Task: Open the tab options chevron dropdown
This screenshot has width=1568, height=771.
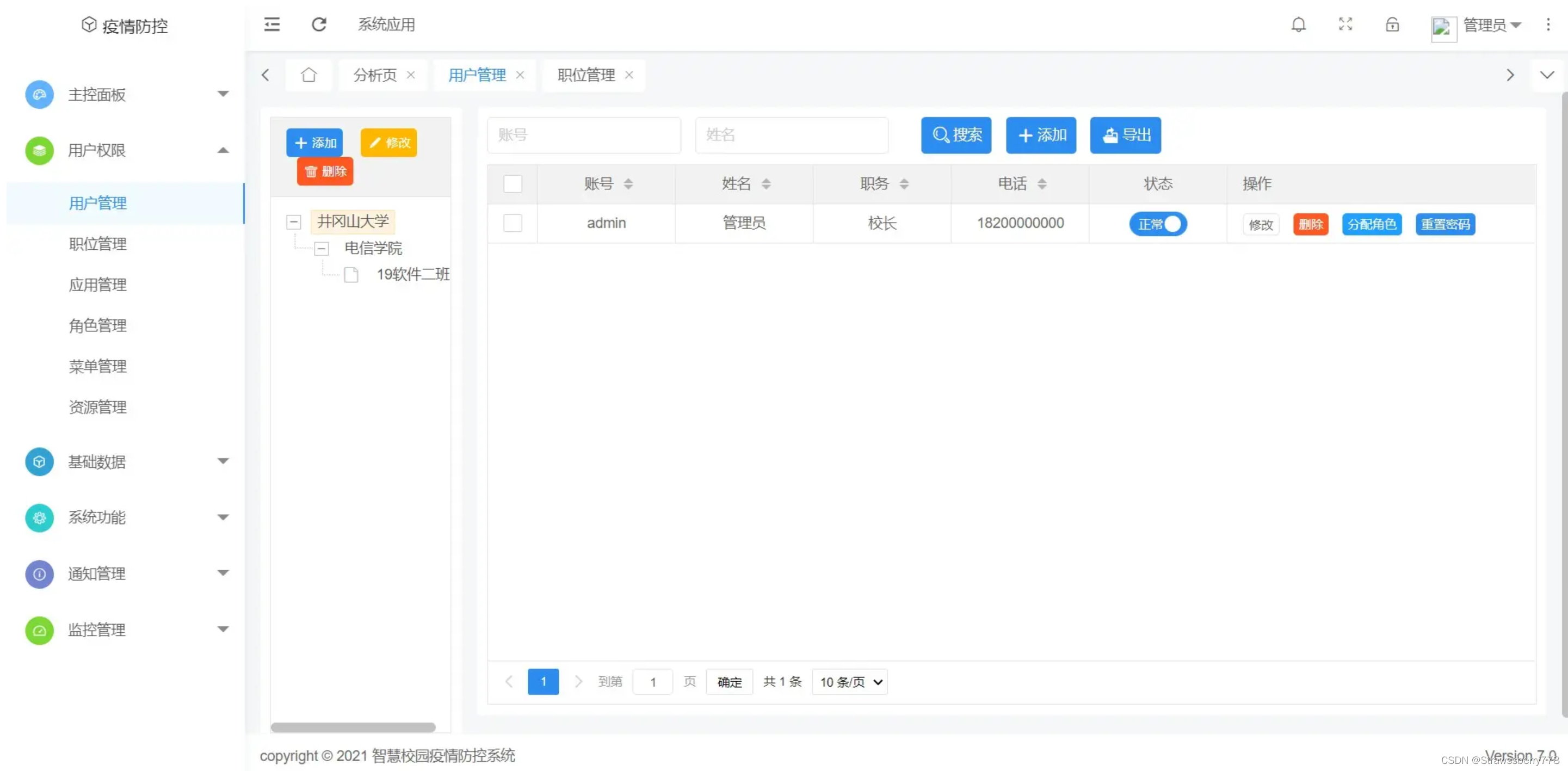Action: point(1547,75)
